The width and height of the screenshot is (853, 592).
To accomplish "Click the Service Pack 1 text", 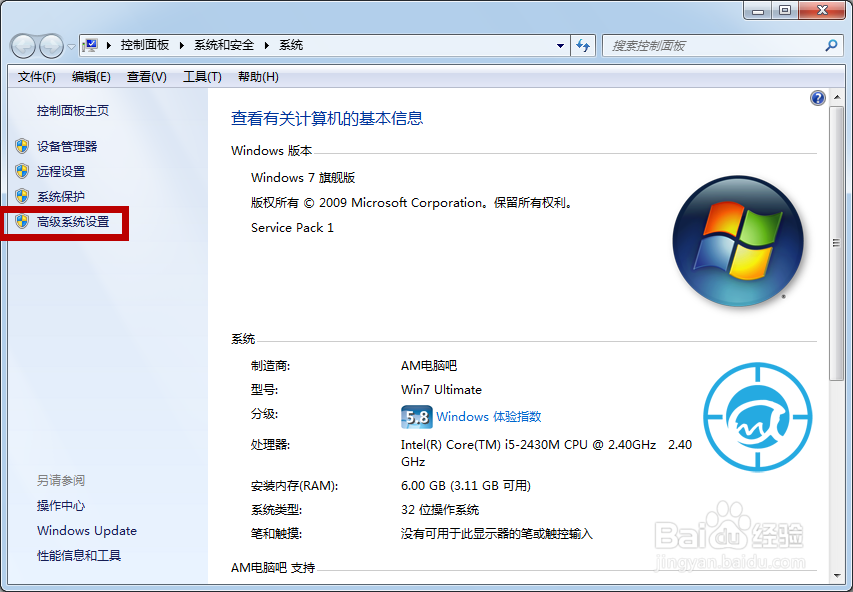I will [x=292, y=228].
